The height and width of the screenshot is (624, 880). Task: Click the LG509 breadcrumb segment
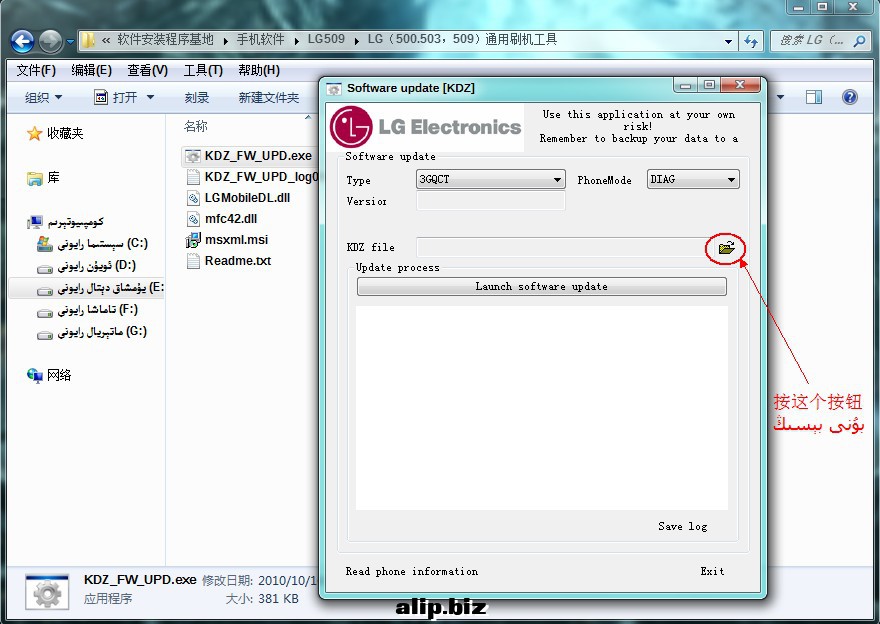(326, 40)
